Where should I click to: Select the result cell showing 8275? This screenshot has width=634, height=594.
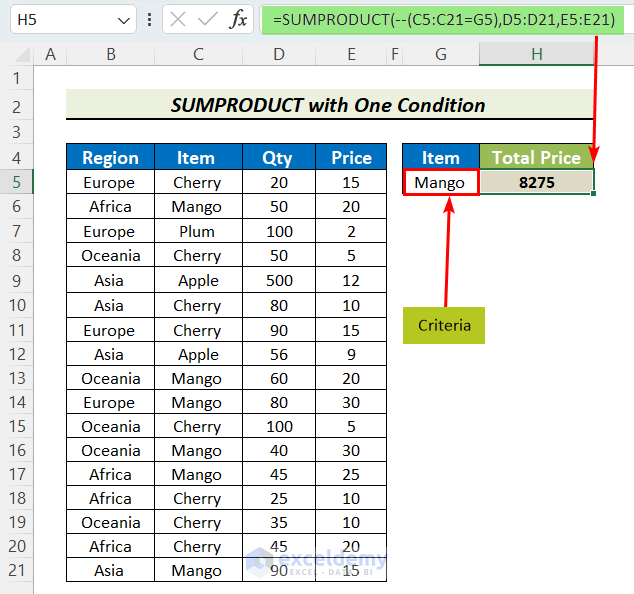[537, 182]
